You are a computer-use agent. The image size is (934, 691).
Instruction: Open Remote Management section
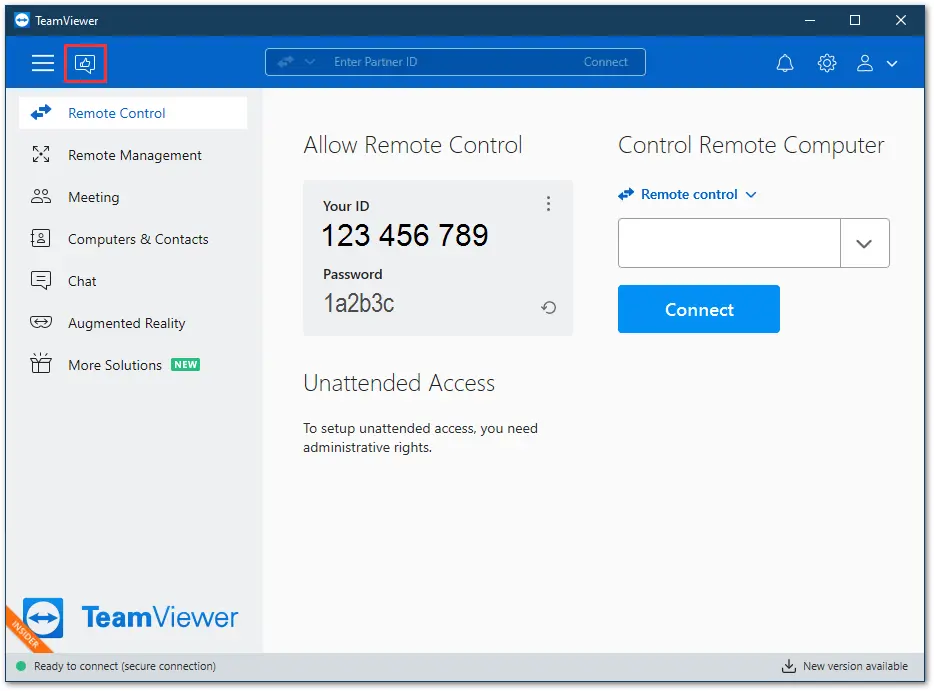pos(133,155)
